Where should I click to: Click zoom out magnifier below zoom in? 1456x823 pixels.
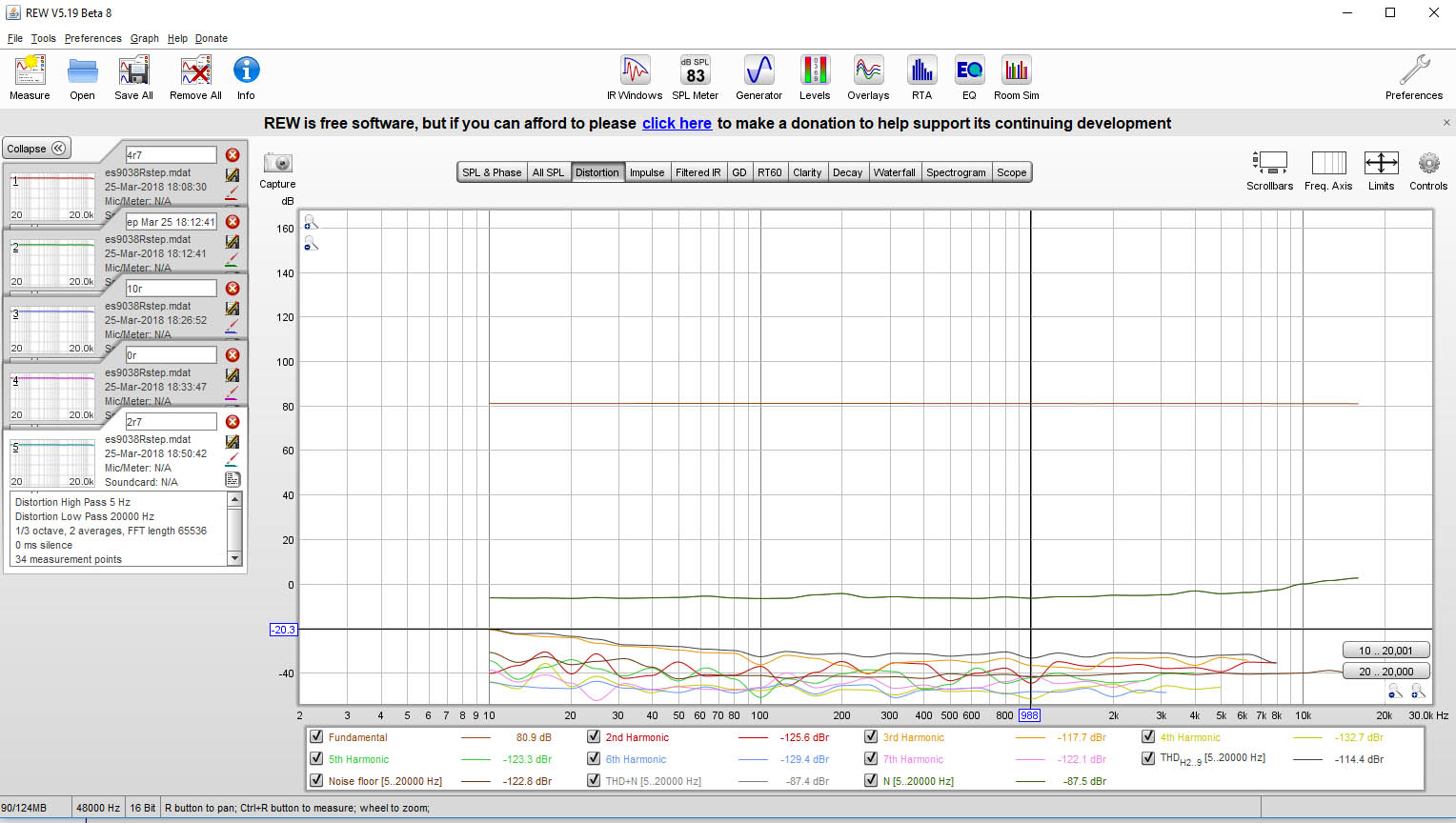[311, 244]
